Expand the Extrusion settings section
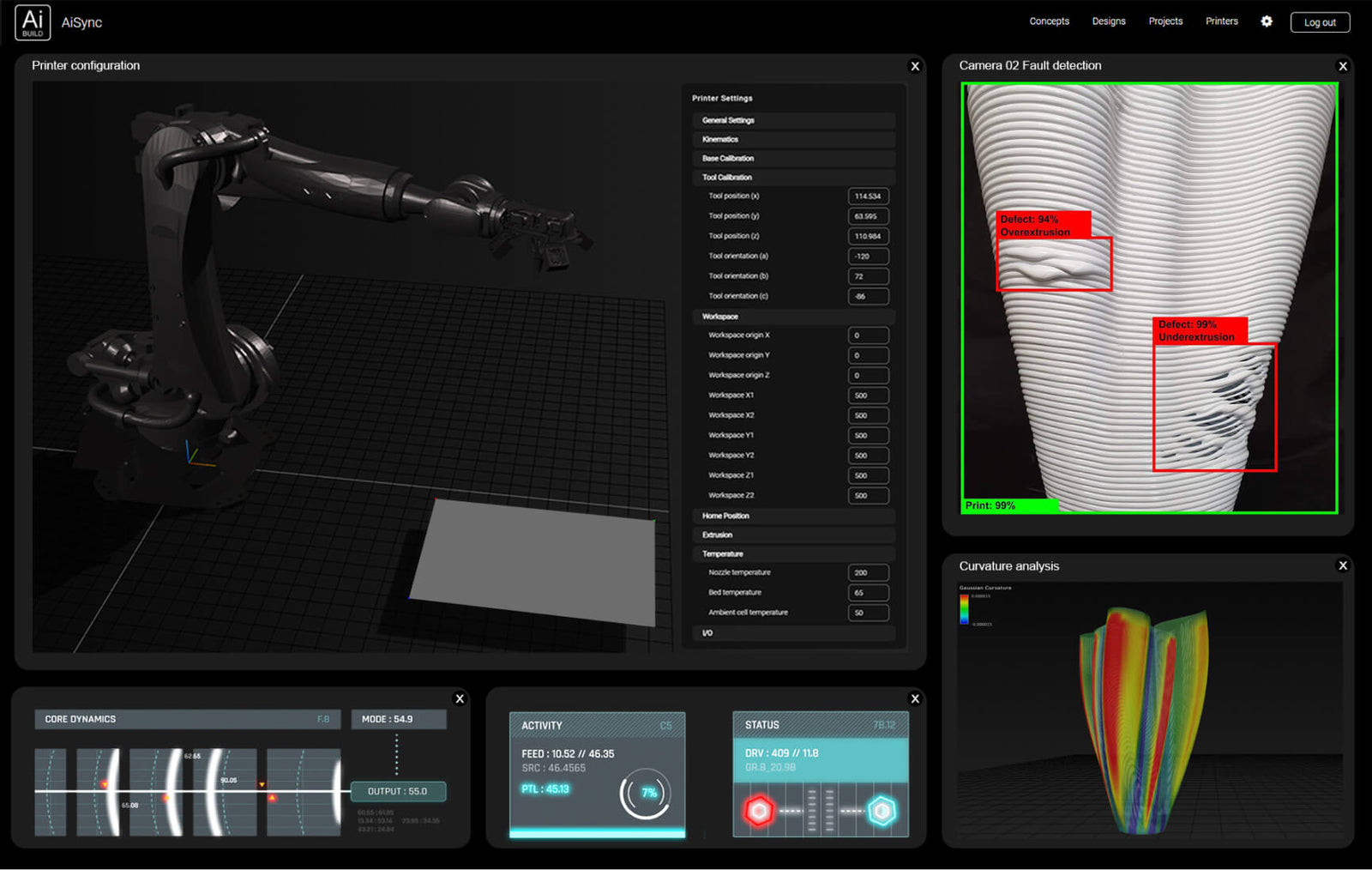The image size is (1372, 870). click(x=793, y=535)
